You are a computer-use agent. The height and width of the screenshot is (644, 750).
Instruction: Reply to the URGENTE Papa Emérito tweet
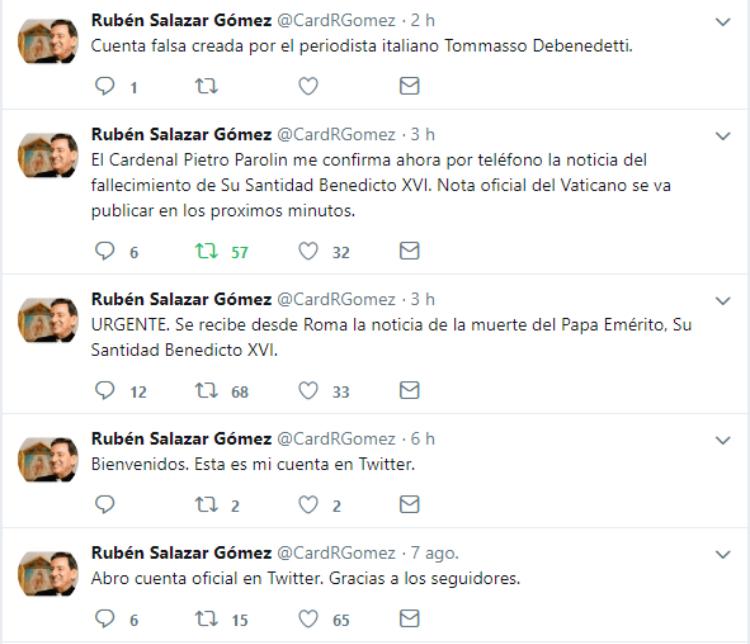point(105,391)
